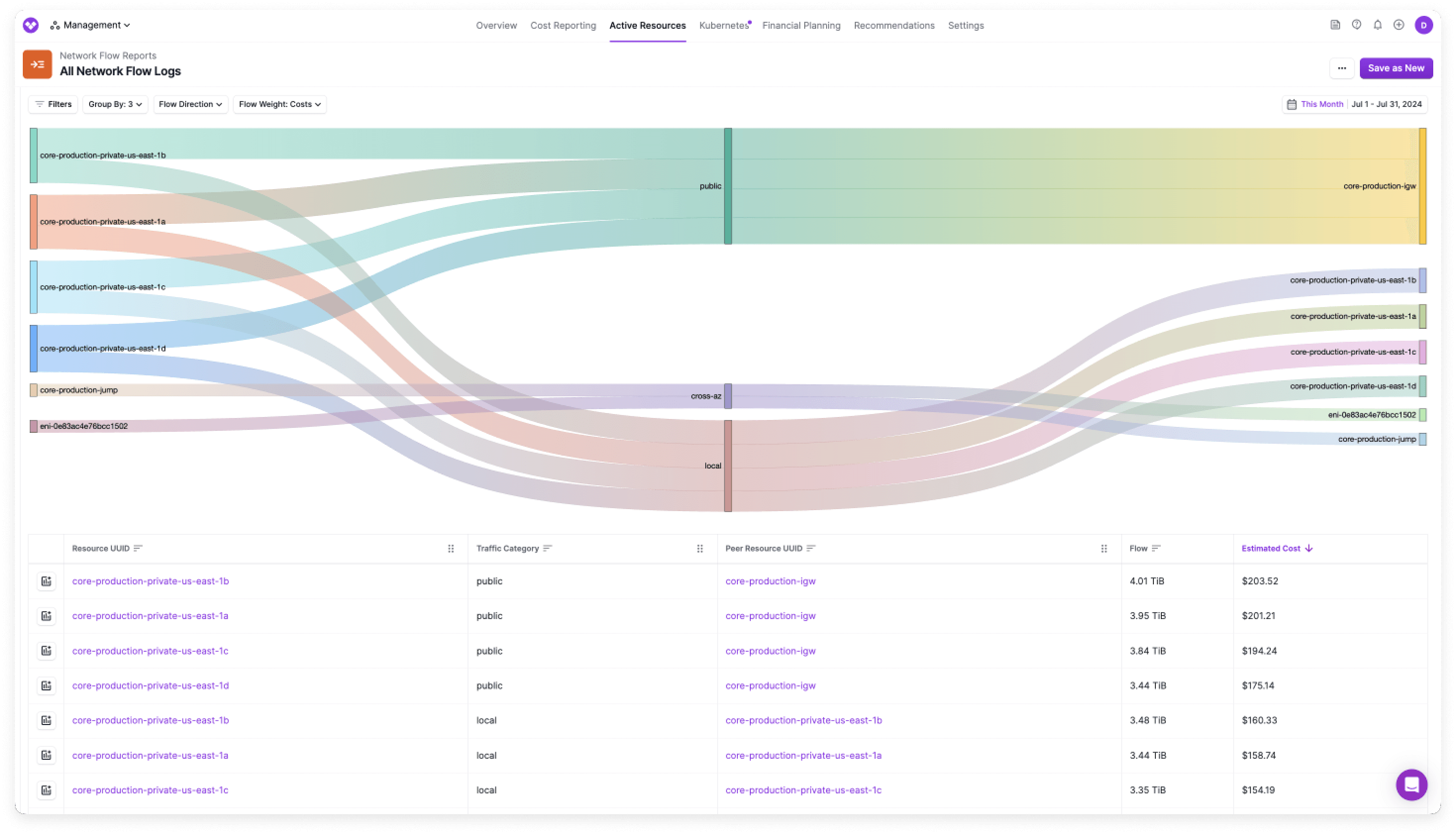The height and width of the screenshot is (834, 1456).
Task: Open the more options ellipsis menu
Action: click(x=1342, y=67)
